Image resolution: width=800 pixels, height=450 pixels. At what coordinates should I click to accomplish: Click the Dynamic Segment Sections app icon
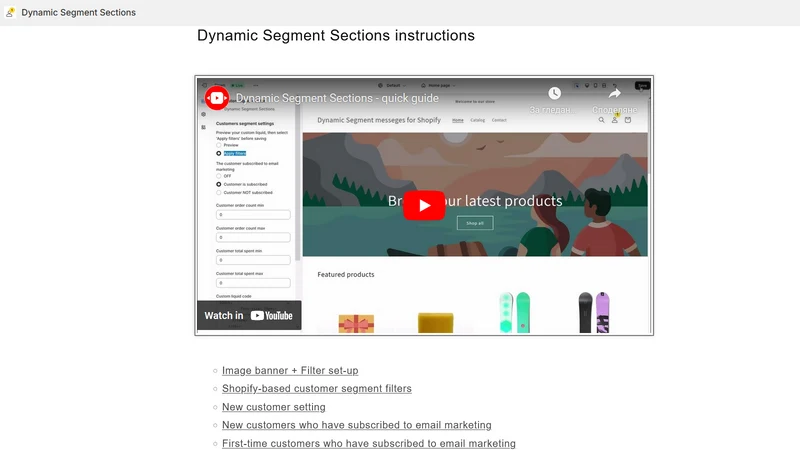(10, 12)
